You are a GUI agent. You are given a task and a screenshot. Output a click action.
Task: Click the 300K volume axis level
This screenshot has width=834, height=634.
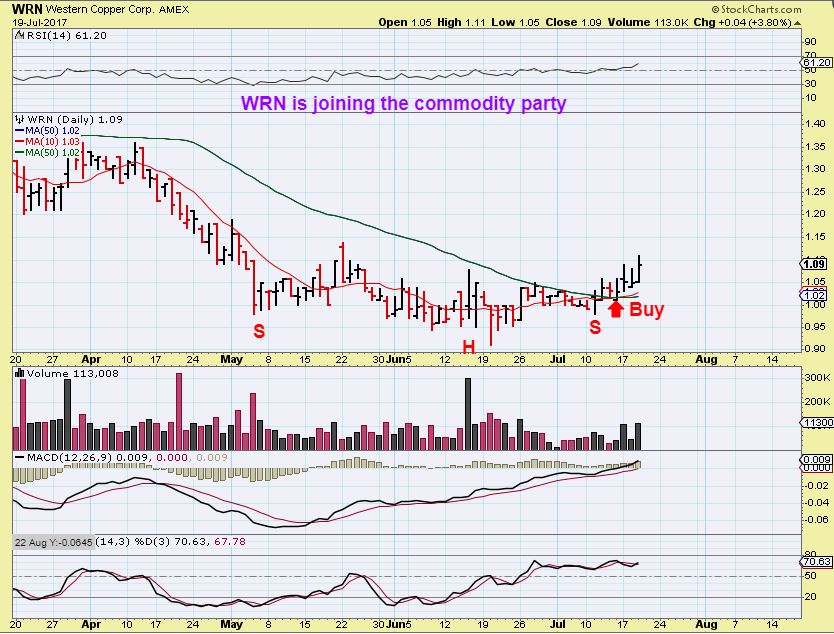(x=817, y=377)
